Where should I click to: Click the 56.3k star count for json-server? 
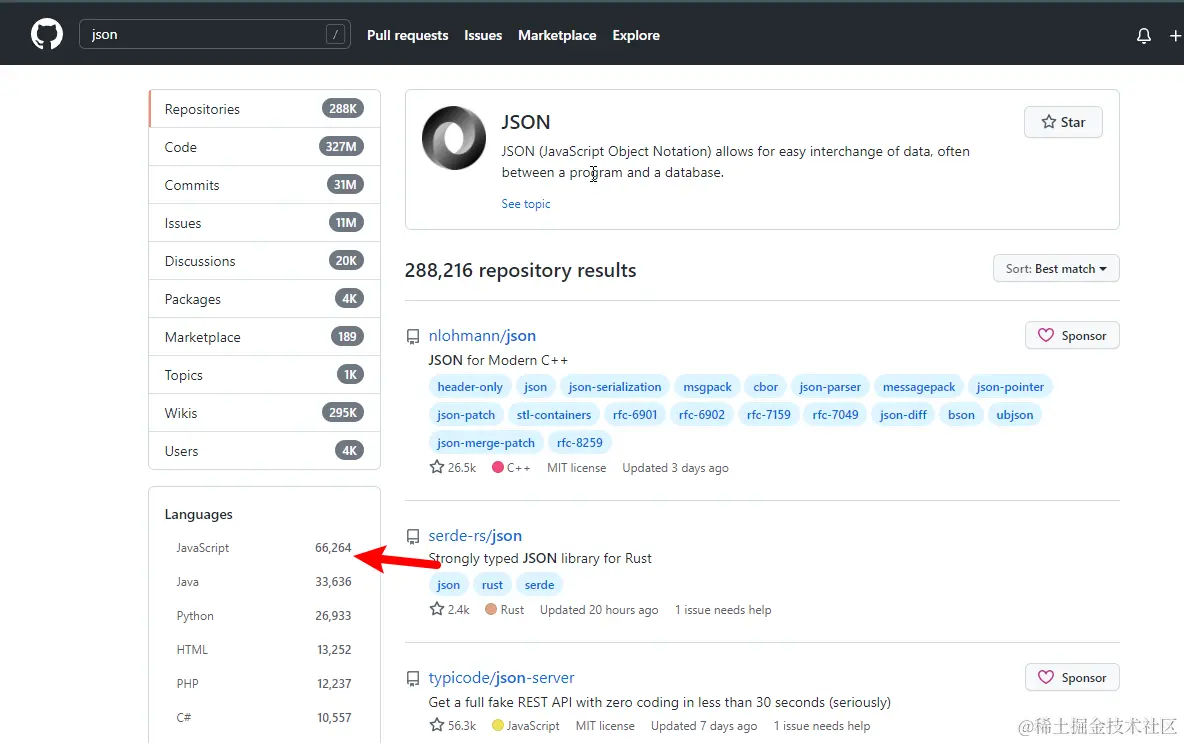[453, 725]
